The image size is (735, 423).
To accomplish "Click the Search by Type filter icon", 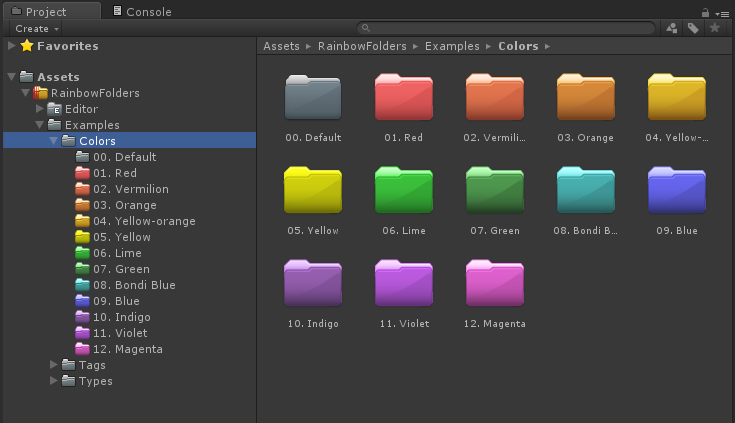I will (x=671, y=29).
